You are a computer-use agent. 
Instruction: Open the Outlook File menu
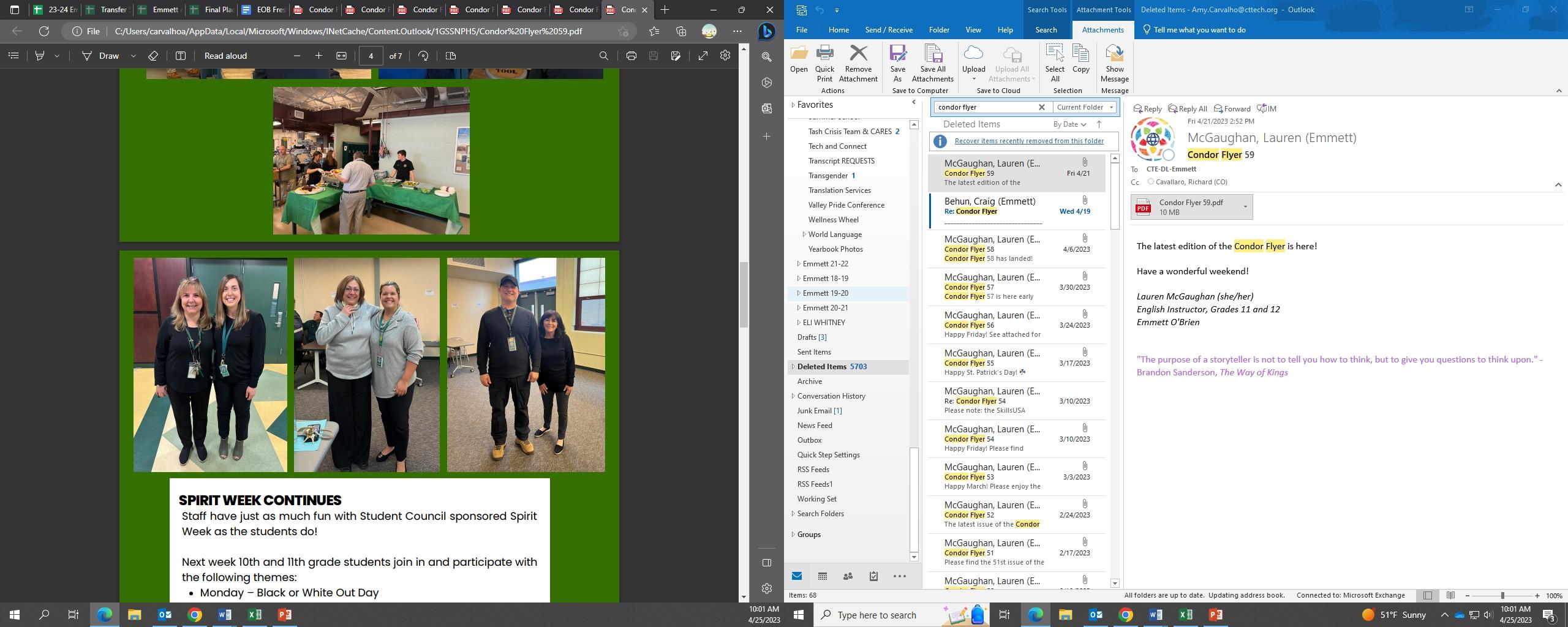click(x=801, y=30)
